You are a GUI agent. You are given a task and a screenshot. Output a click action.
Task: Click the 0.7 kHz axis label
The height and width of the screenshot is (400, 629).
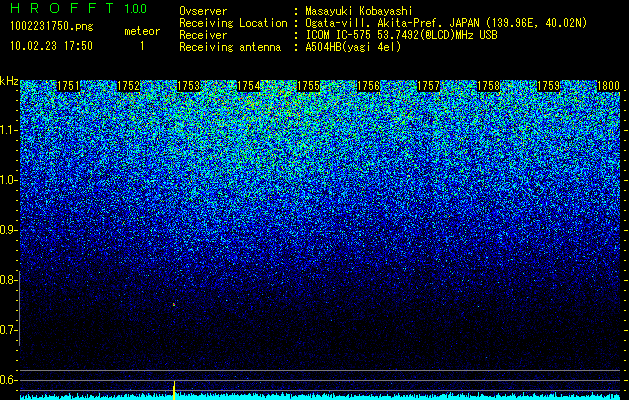(8, 330)
